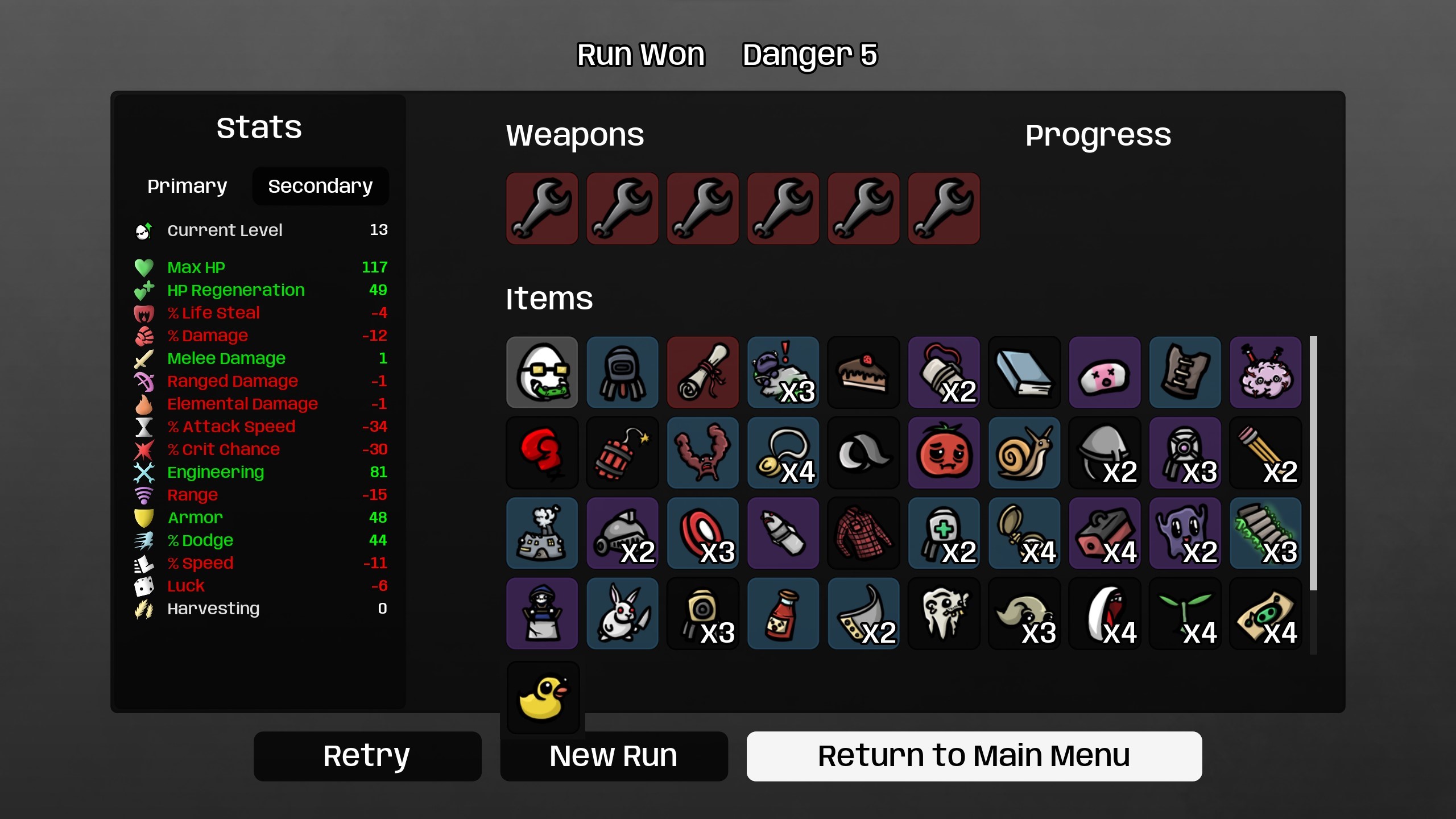Select the red plaid shirt item
Image resolution: width=1456 pixels, height=819 pixels.
tap(863, 533)
